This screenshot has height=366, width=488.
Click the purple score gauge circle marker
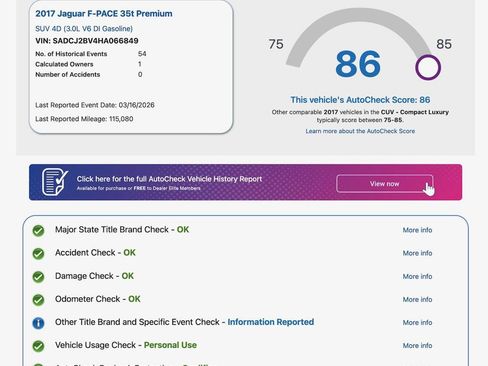pyautogui.click(x=428, y=67)
